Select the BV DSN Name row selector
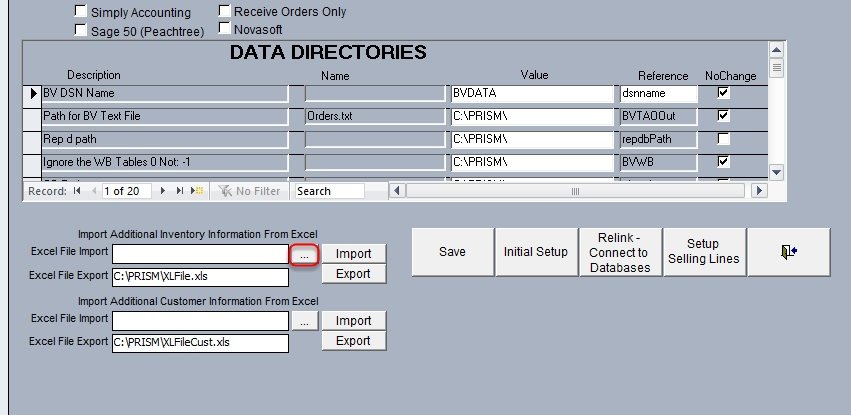The image size is (851, 415). point(30,93)
